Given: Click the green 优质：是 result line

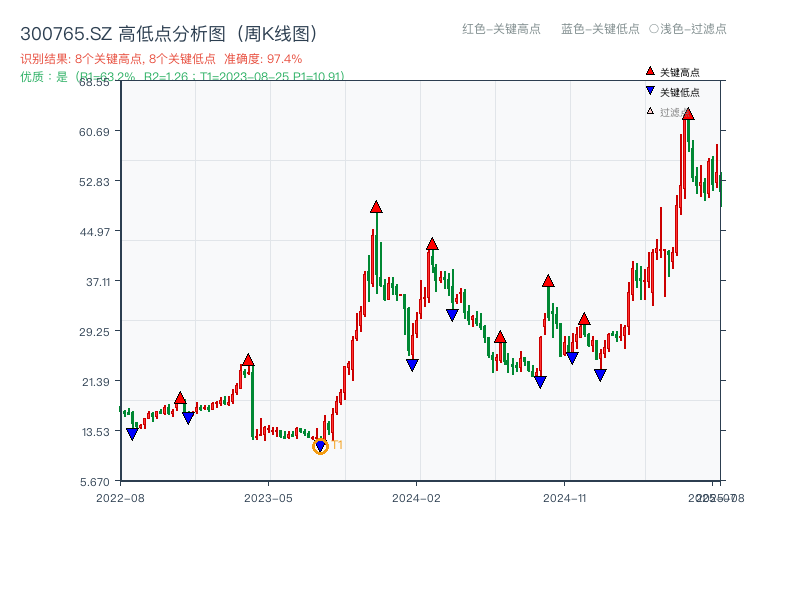Looking at the screenshot, I should click(x=182, y=77).
